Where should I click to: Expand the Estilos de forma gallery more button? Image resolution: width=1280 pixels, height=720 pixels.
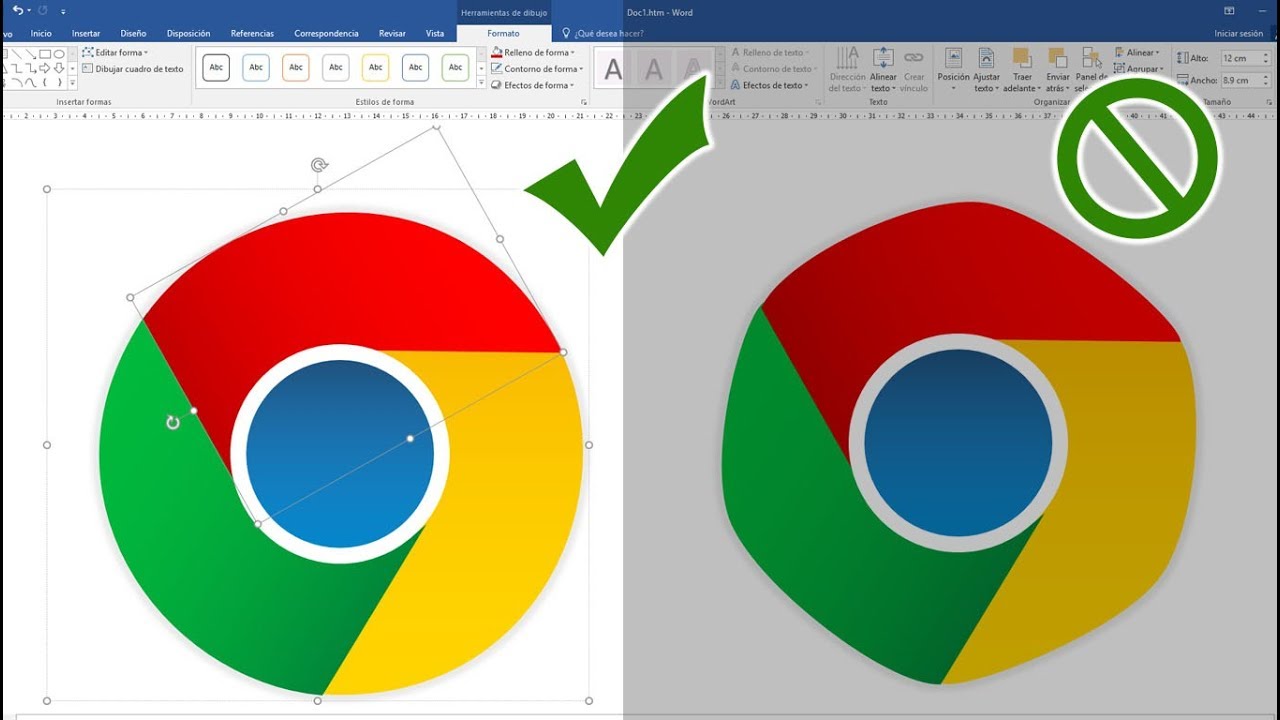tap(481, 83)
